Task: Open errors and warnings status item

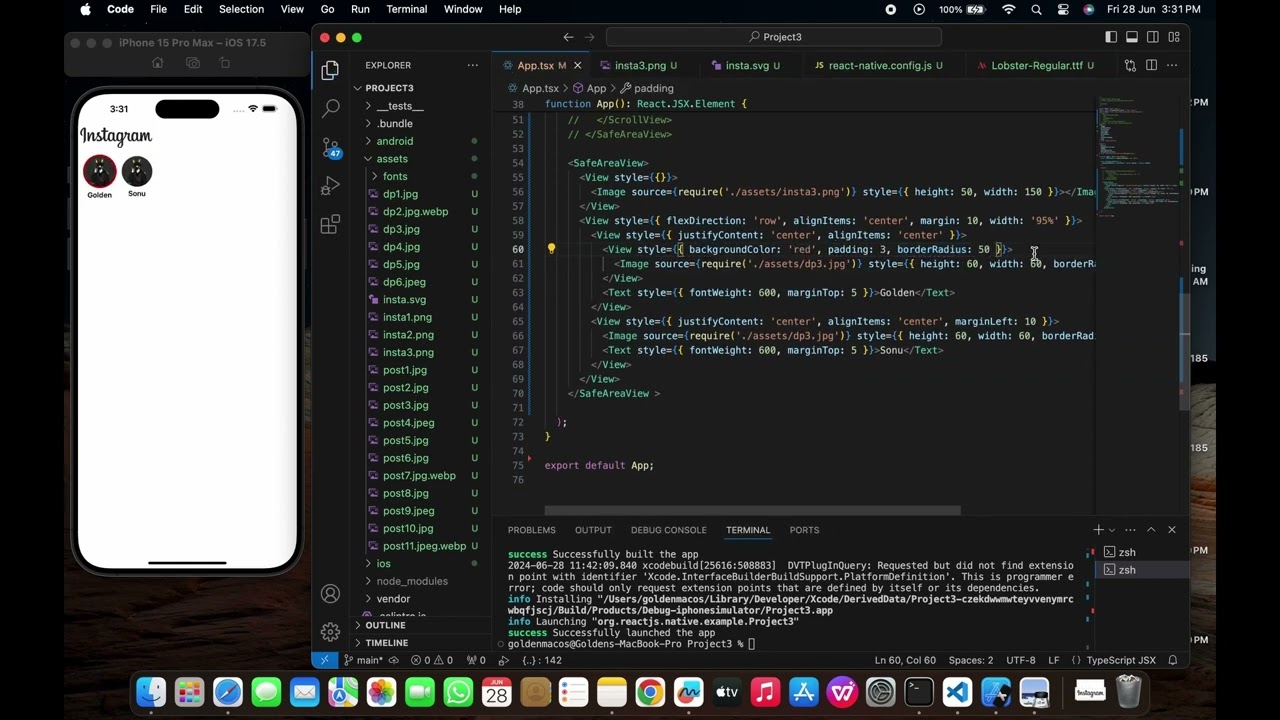Action: coord(432,660)
